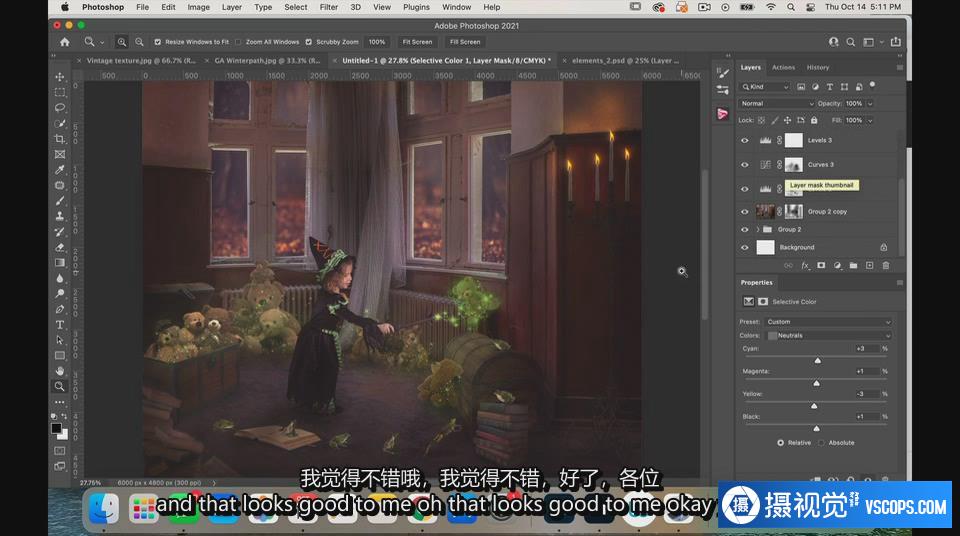The width and height of the screenshot is (960, 536).
Task: Open Properties panel flyout menu
Action: pyautogui.click(x=899, y=282)
